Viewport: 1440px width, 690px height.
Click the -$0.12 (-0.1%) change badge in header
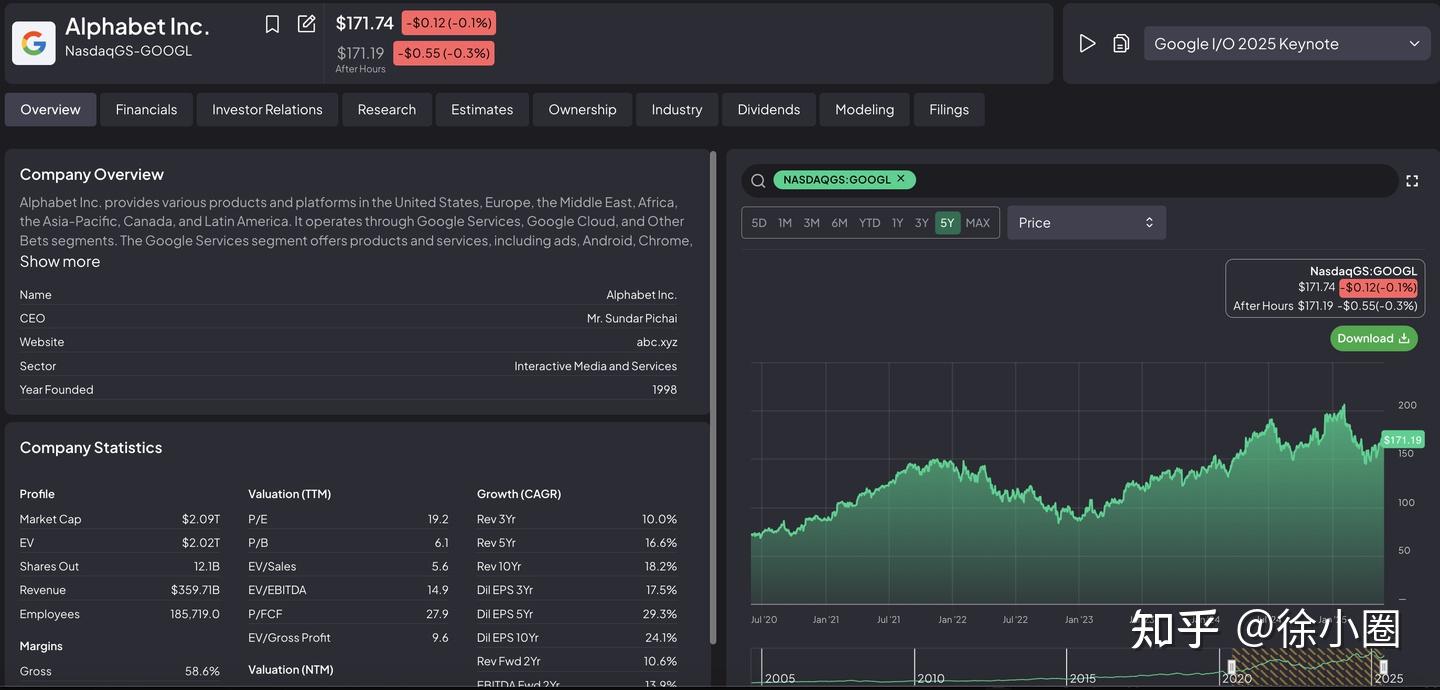tap(449, 23)
